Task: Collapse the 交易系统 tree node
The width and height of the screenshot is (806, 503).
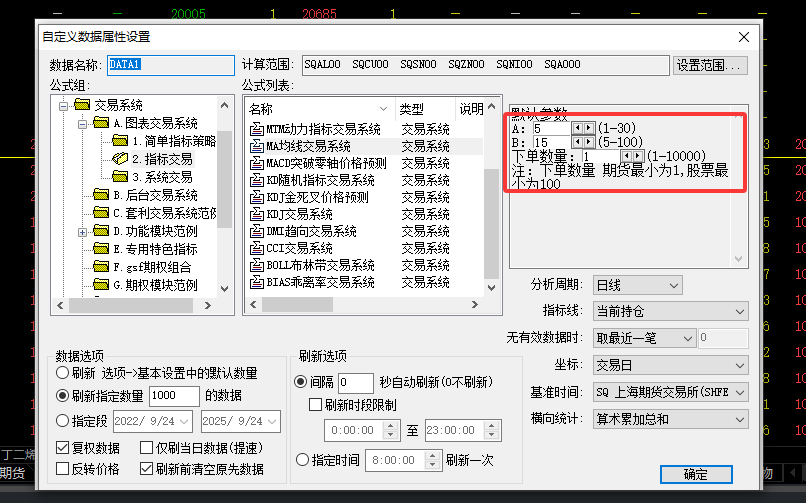Action: pyautogui.click(x=63, y=106)
